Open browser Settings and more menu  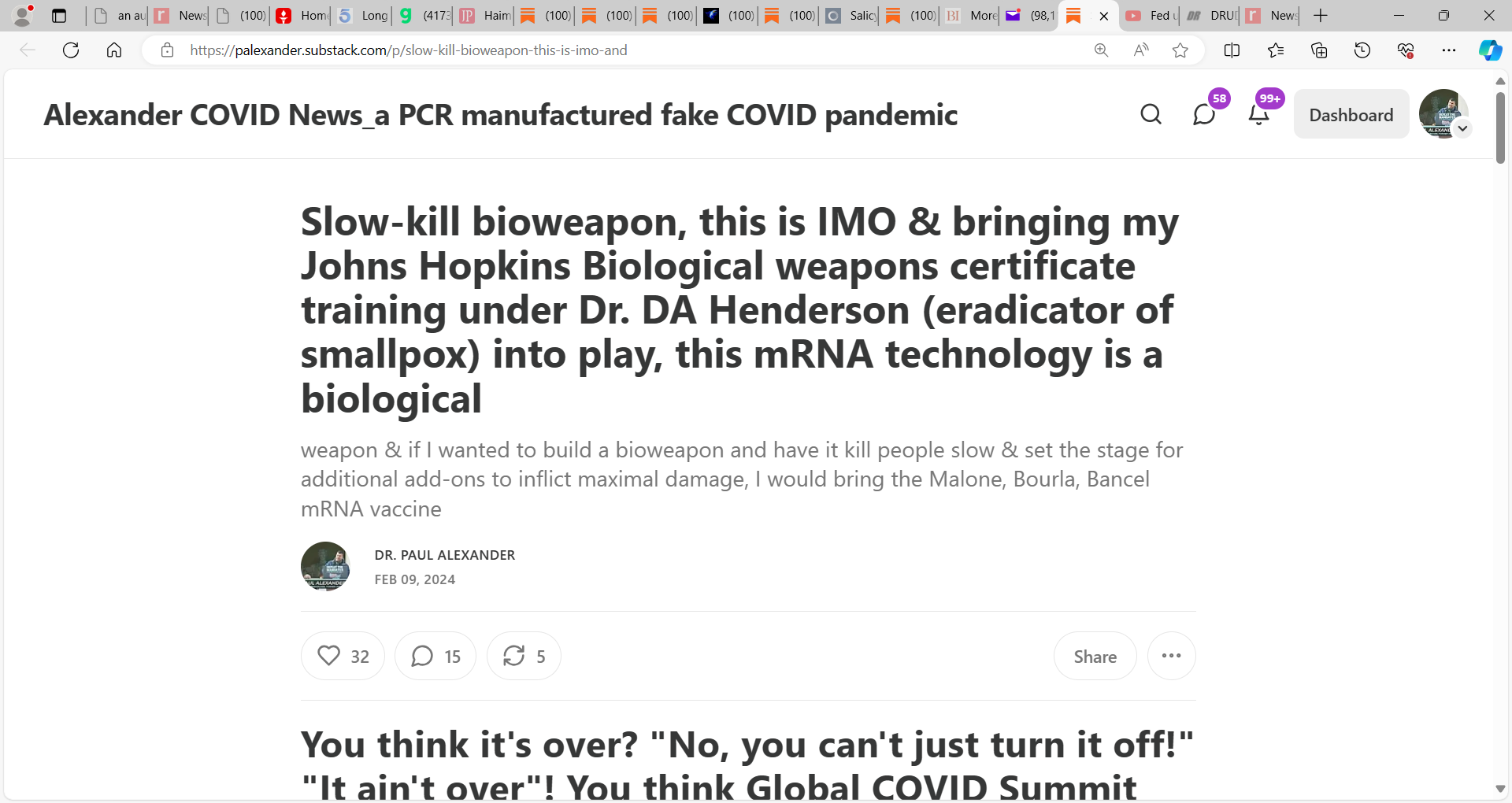pos(1451,50)
